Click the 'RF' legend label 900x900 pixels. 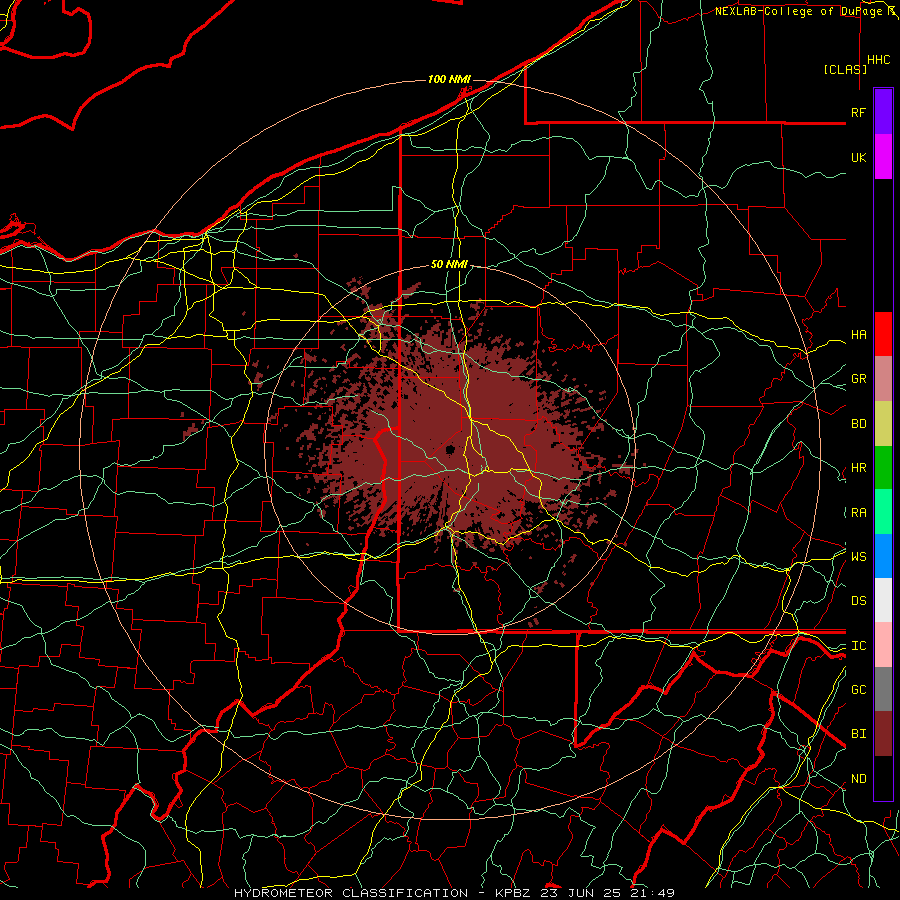pos(858,112)
